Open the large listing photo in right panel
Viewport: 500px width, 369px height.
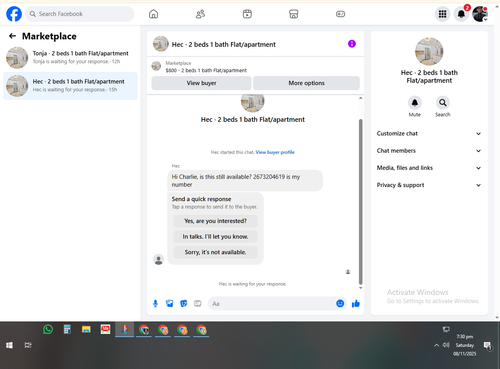[x=429, y=51]
